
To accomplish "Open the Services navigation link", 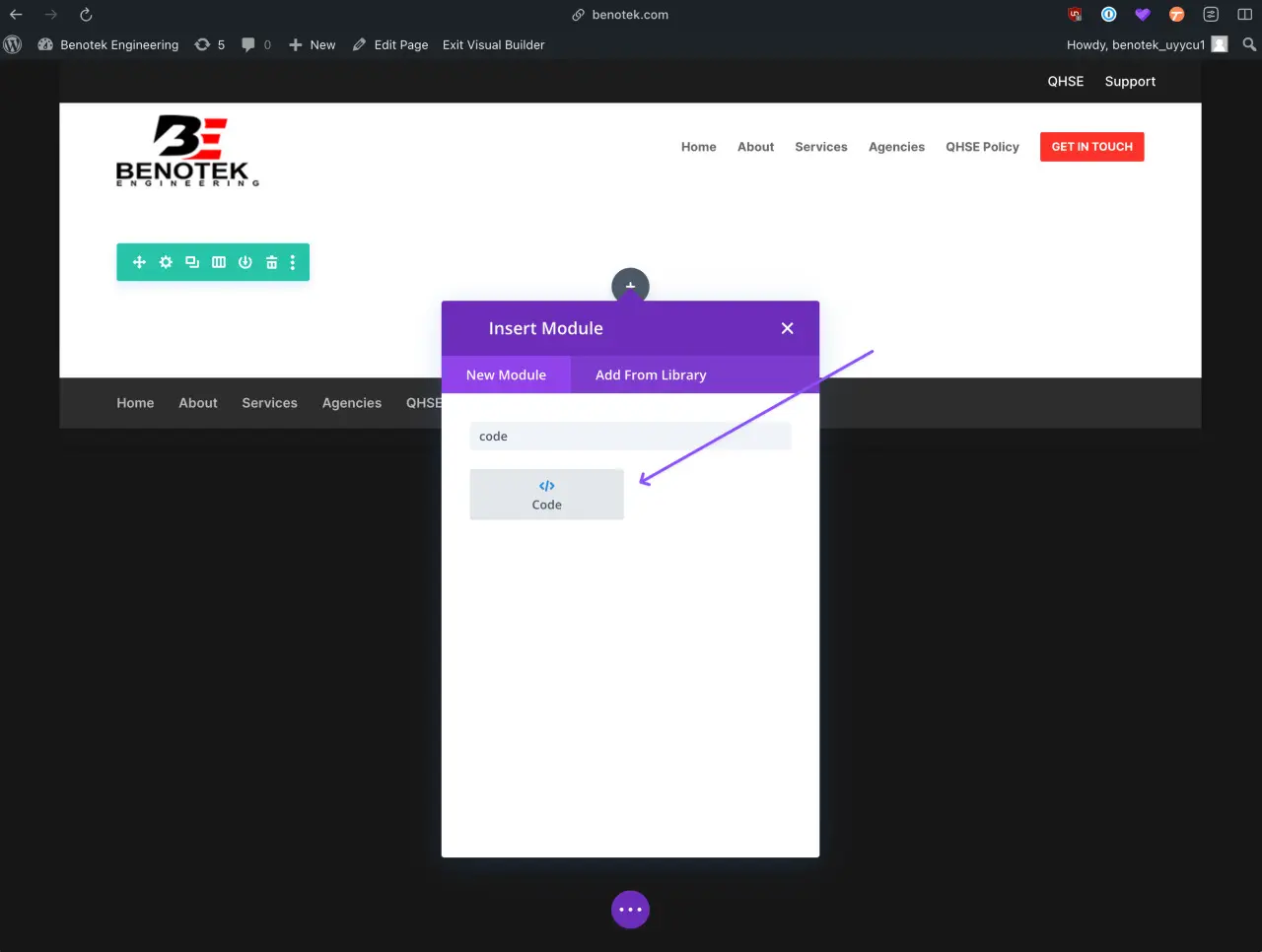I will pos(820,147).
